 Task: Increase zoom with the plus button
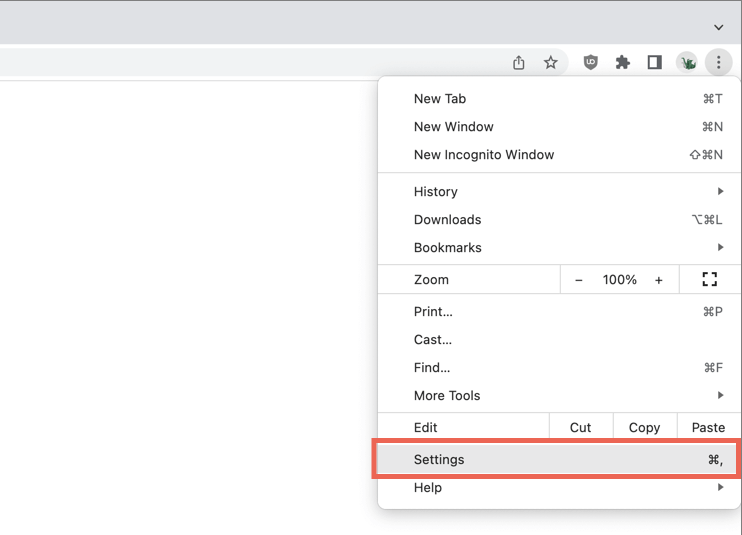659,280
